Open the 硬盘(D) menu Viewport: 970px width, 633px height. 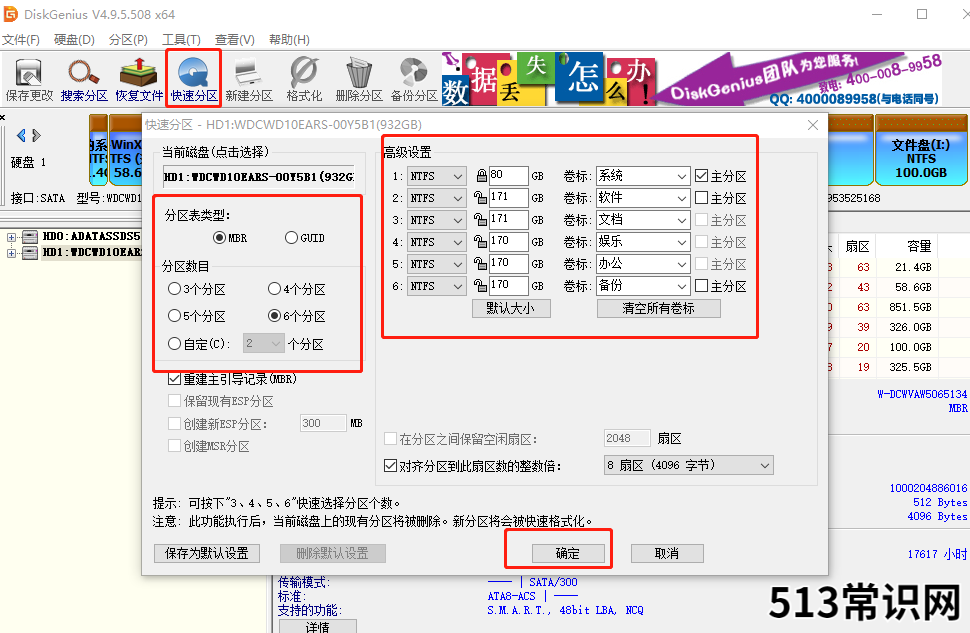coord(74,40)
